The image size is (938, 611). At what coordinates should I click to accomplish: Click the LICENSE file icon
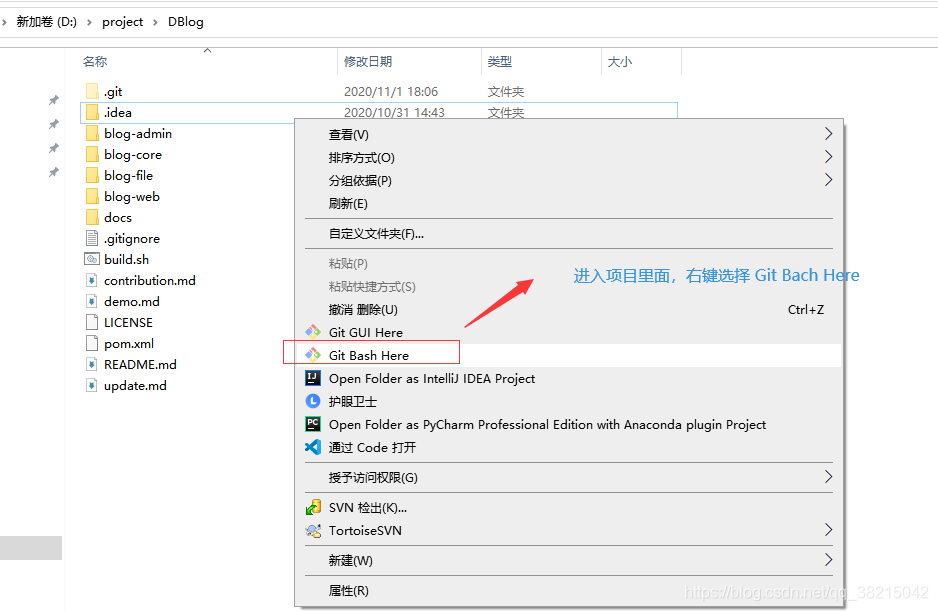click(92, 322)
